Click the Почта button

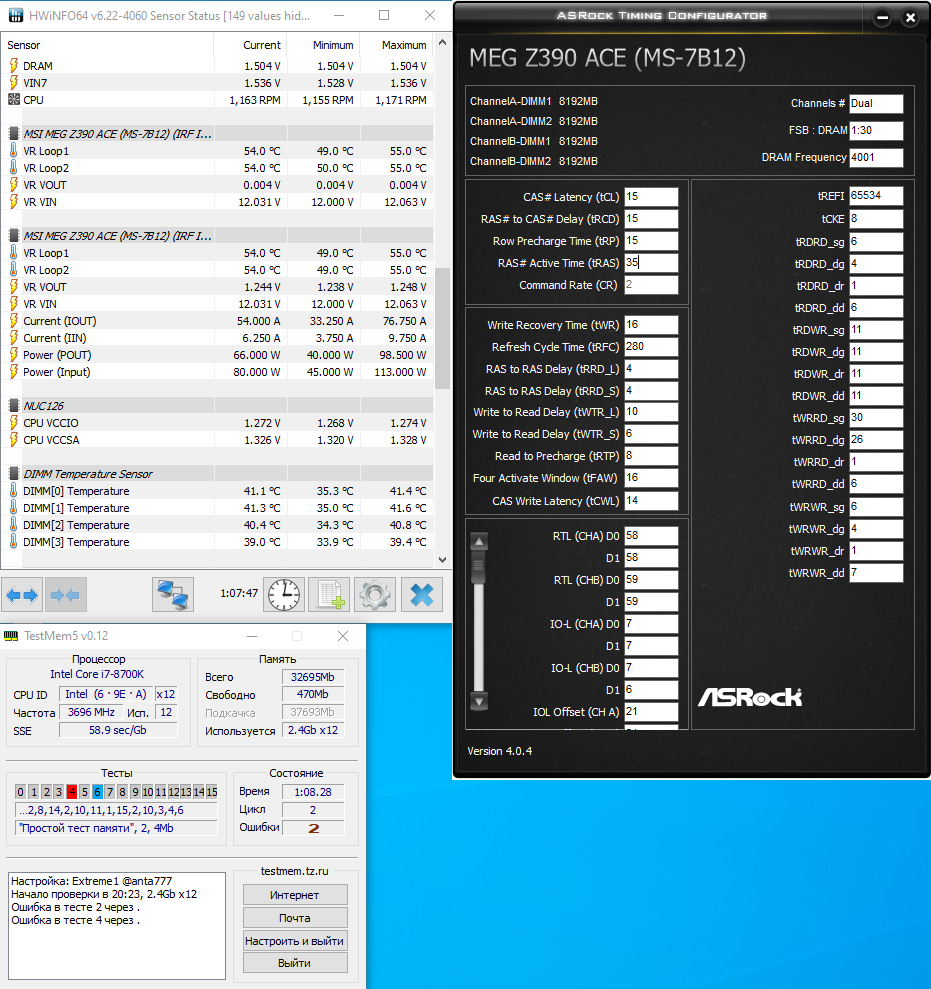tap(295, 918)
